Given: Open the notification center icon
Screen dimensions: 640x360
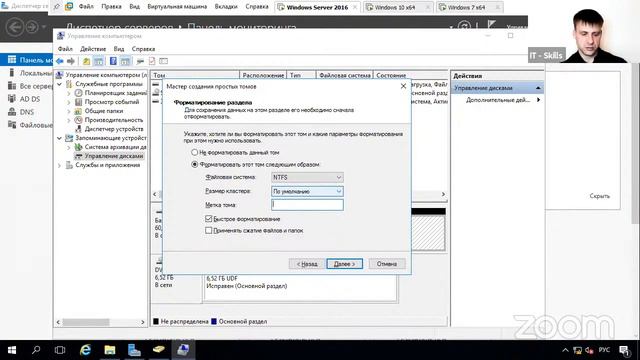Looking at the screenshot, I should (x=624, y=350).
